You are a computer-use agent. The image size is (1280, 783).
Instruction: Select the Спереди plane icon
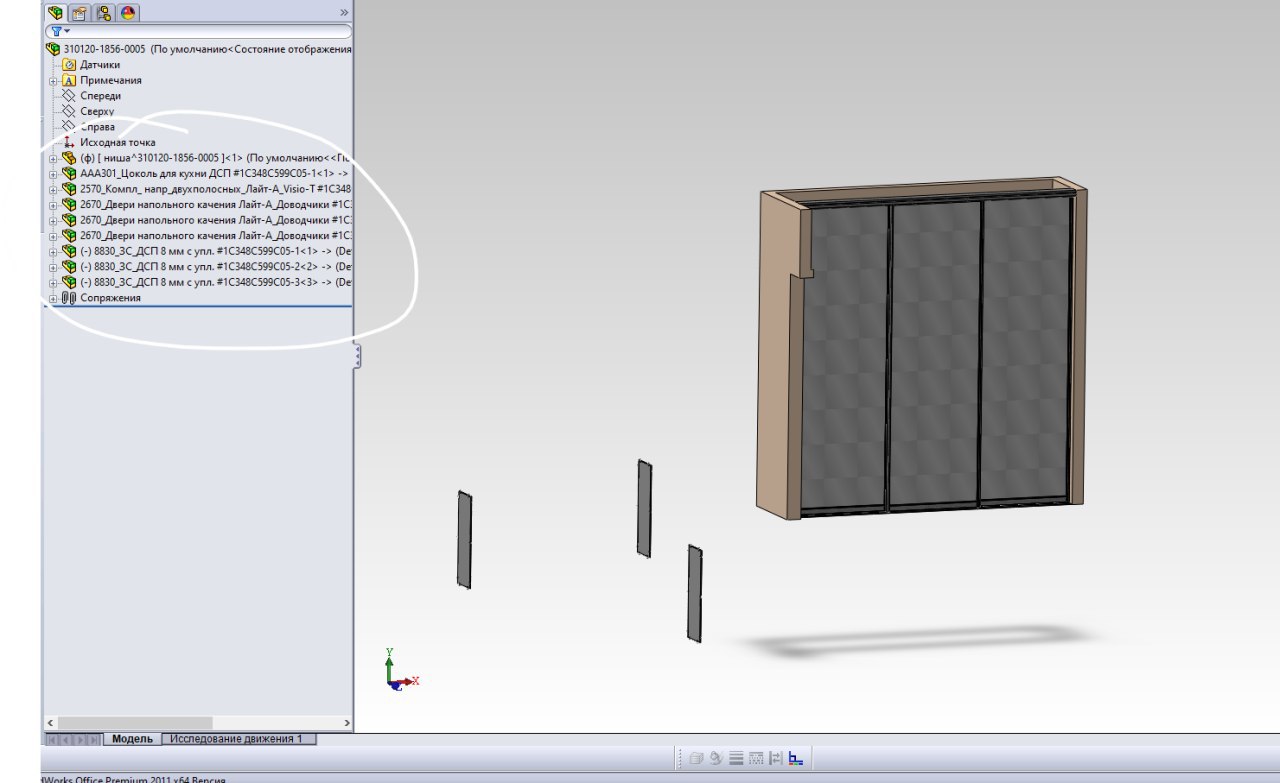point(69,96)
